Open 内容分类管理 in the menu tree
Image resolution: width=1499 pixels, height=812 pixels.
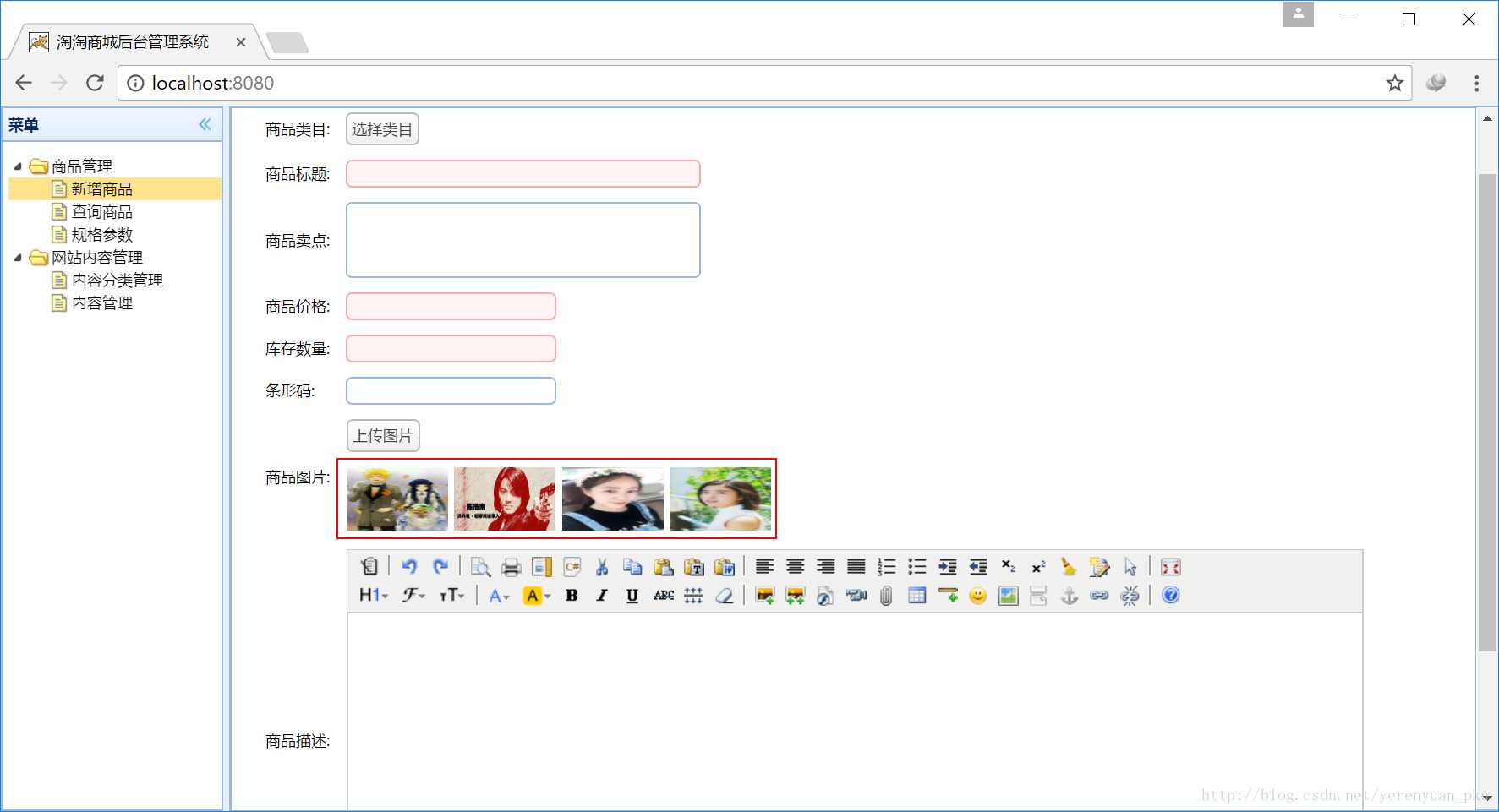pyautogui.click(x=117, y=281)
